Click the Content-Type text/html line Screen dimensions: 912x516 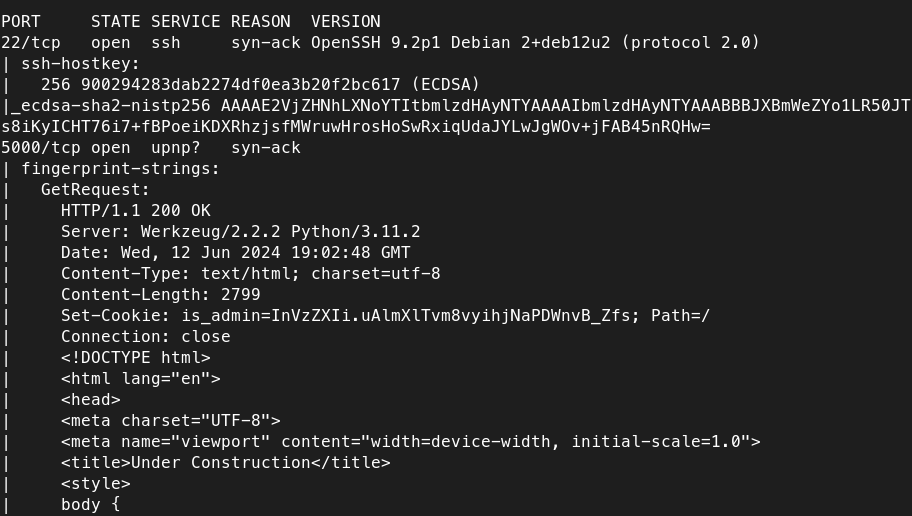[250, 273]
